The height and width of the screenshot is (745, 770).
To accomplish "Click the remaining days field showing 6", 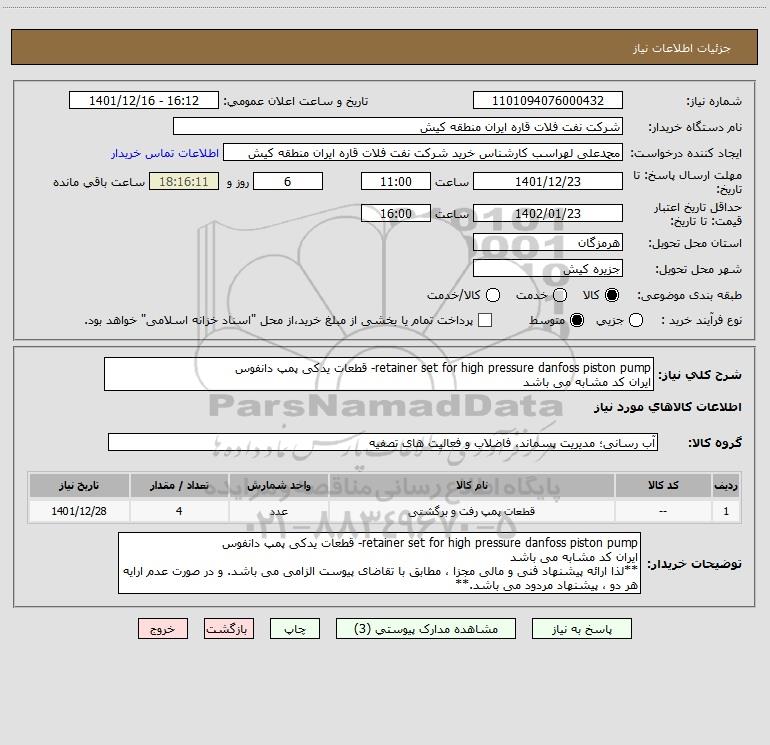I will 288,181.
